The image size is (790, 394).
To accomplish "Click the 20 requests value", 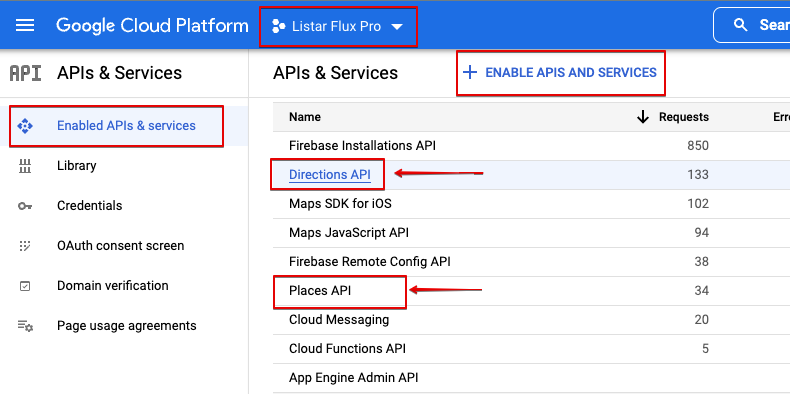I will (701, 319).
